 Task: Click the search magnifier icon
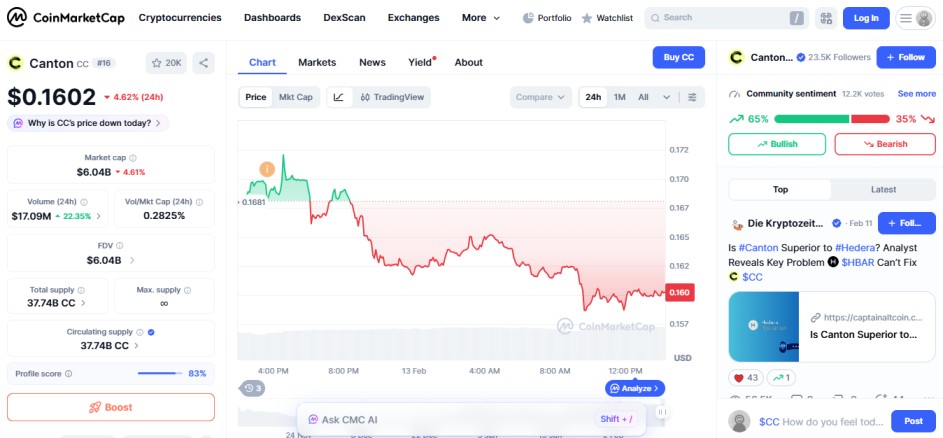655,18
